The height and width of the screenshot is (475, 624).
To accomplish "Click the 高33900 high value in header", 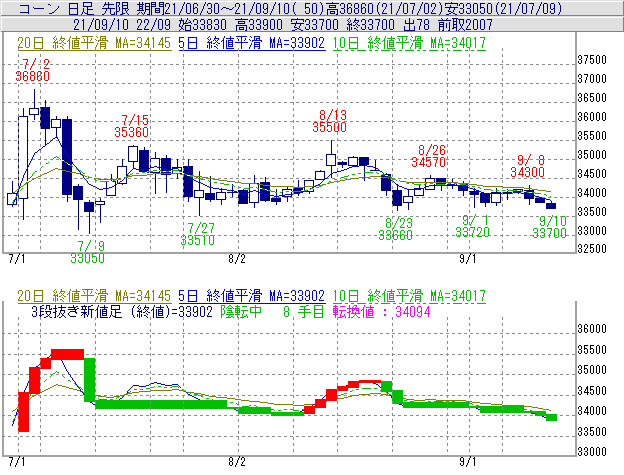I will tap(259, 25).
